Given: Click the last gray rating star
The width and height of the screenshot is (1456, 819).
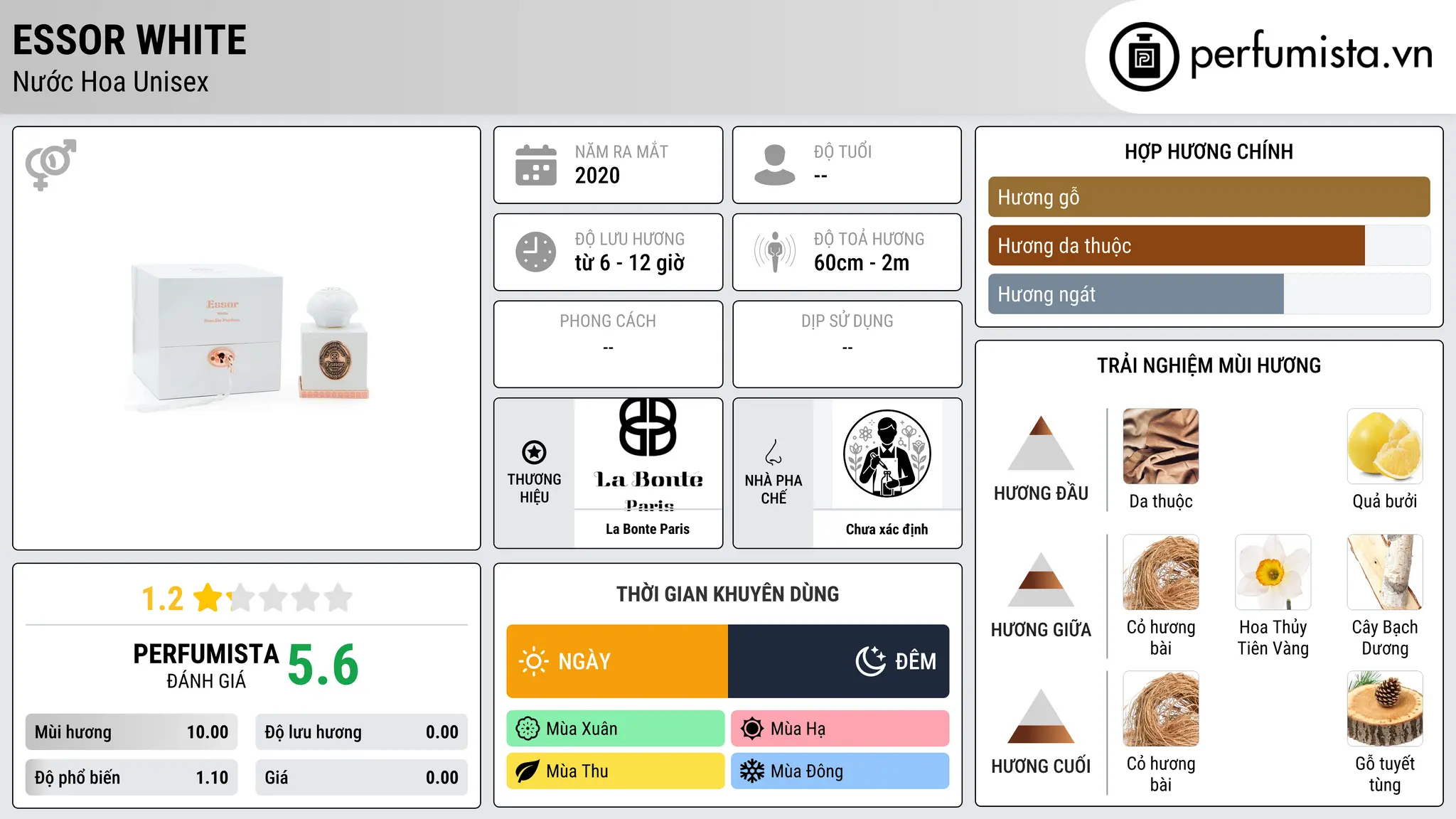Looking at the screenshot, I should 338,598.
